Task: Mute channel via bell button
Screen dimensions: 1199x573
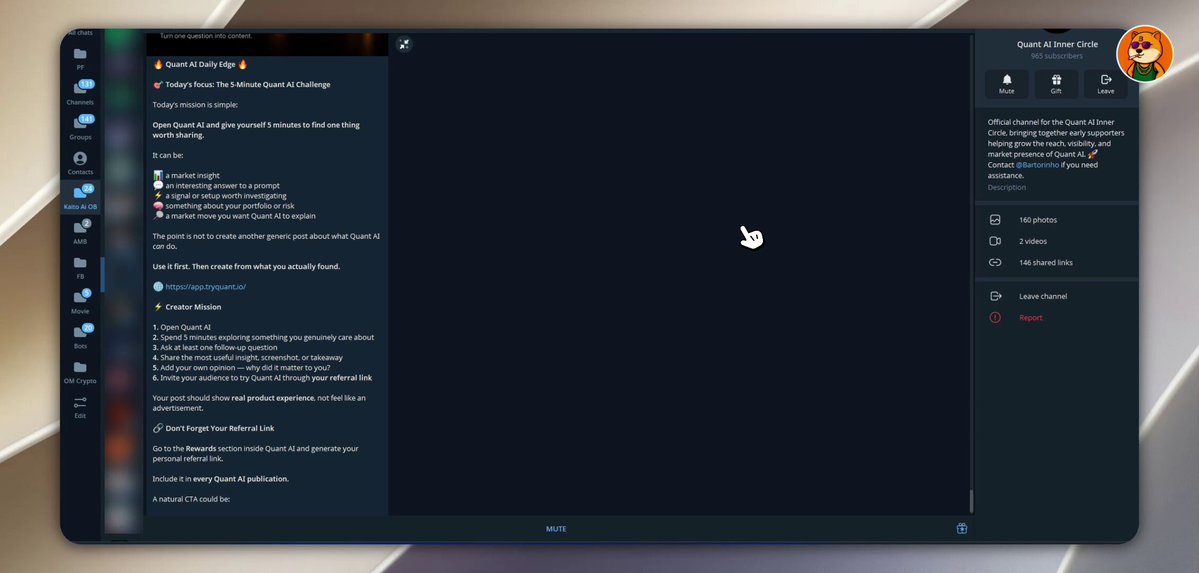Action: point(1006,84)
